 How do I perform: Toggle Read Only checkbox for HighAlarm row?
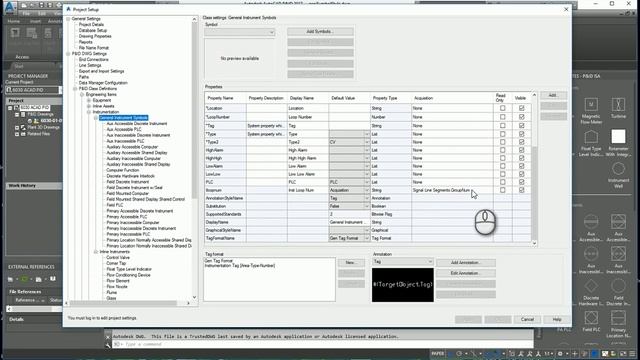click(502, 150)
